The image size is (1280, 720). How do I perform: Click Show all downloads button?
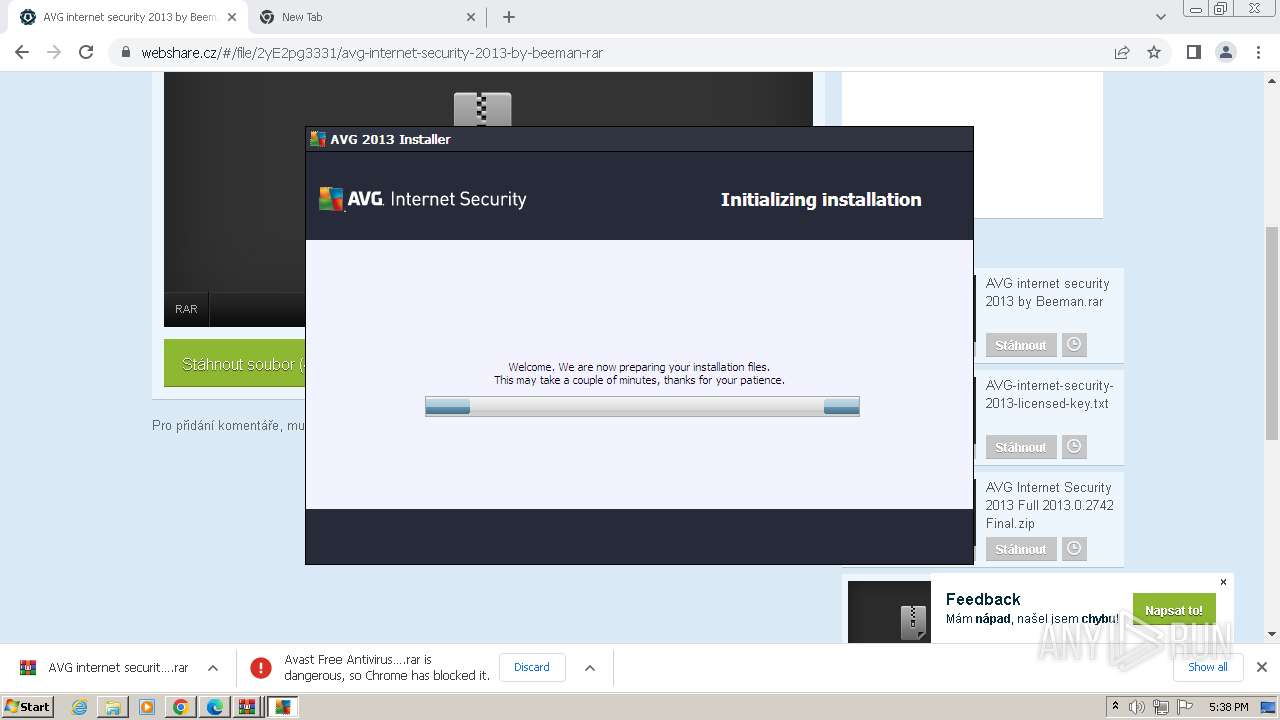click(x=1208, y=667)
